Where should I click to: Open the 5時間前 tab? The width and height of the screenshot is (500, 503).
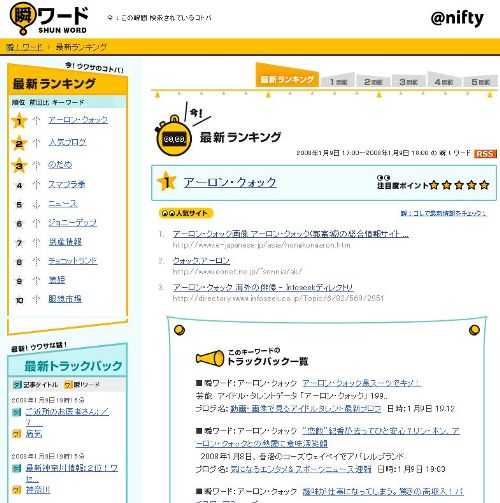480,81
